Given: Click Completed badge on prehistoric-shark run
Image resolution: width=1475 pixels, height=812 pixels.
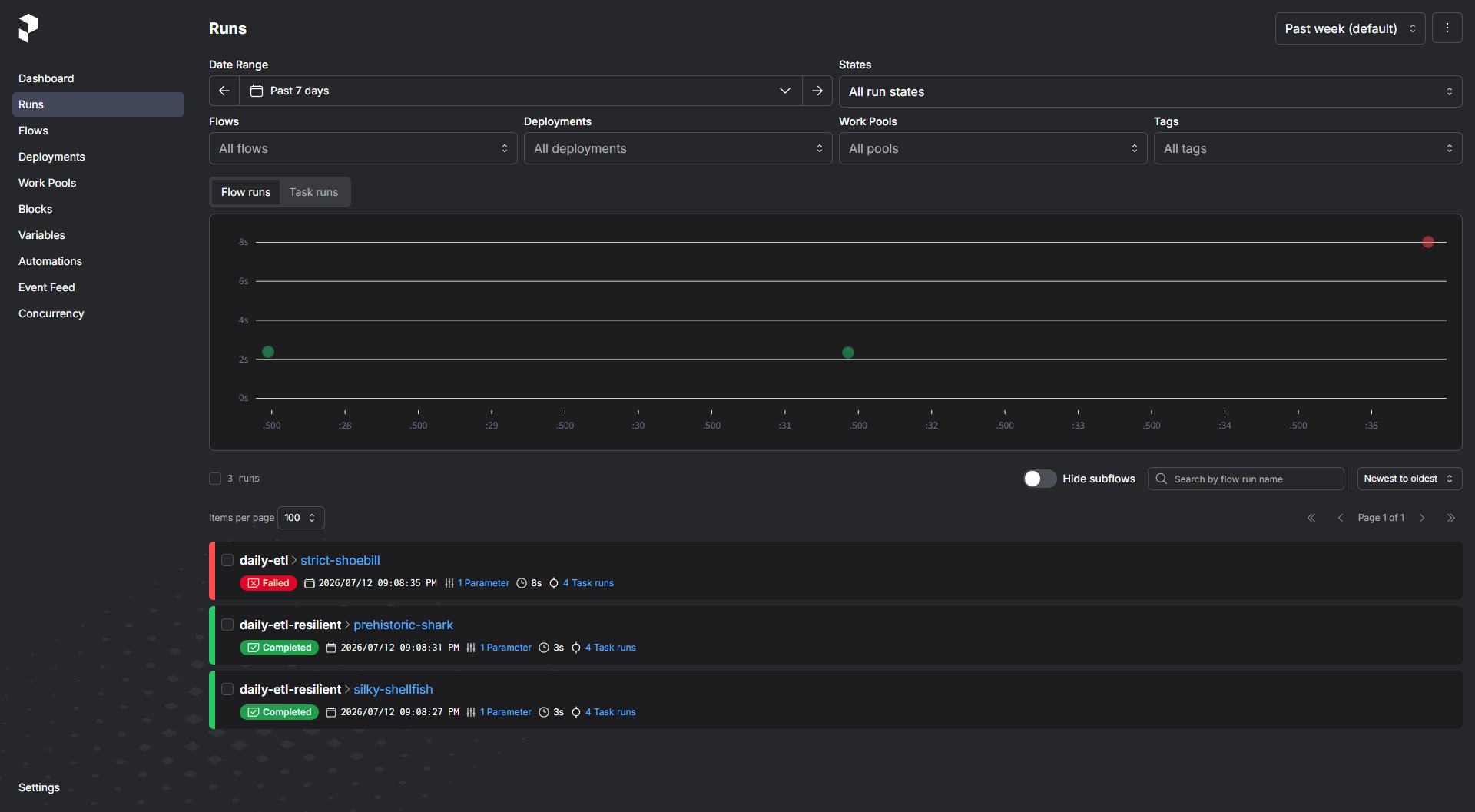Looking at the screenshot, I should [x=279, y=648].
